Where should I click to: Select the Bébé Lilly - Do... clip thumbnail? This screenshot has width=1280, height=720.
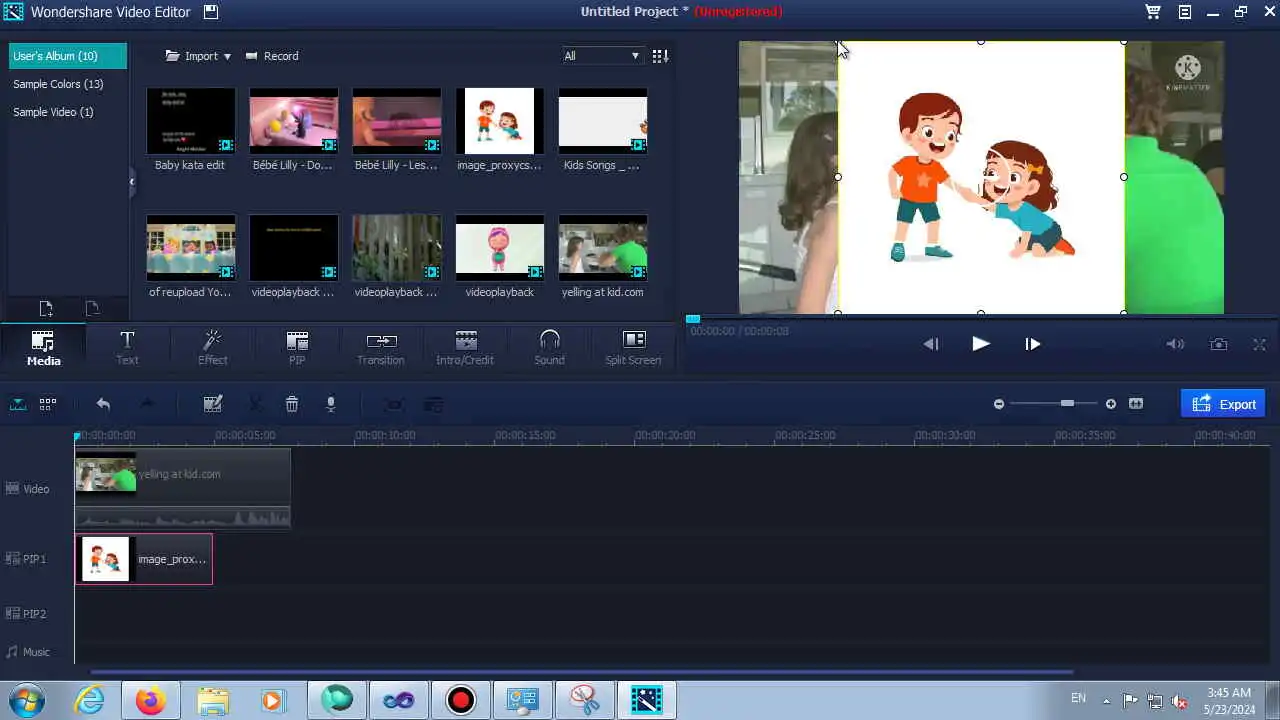[293, 121]
